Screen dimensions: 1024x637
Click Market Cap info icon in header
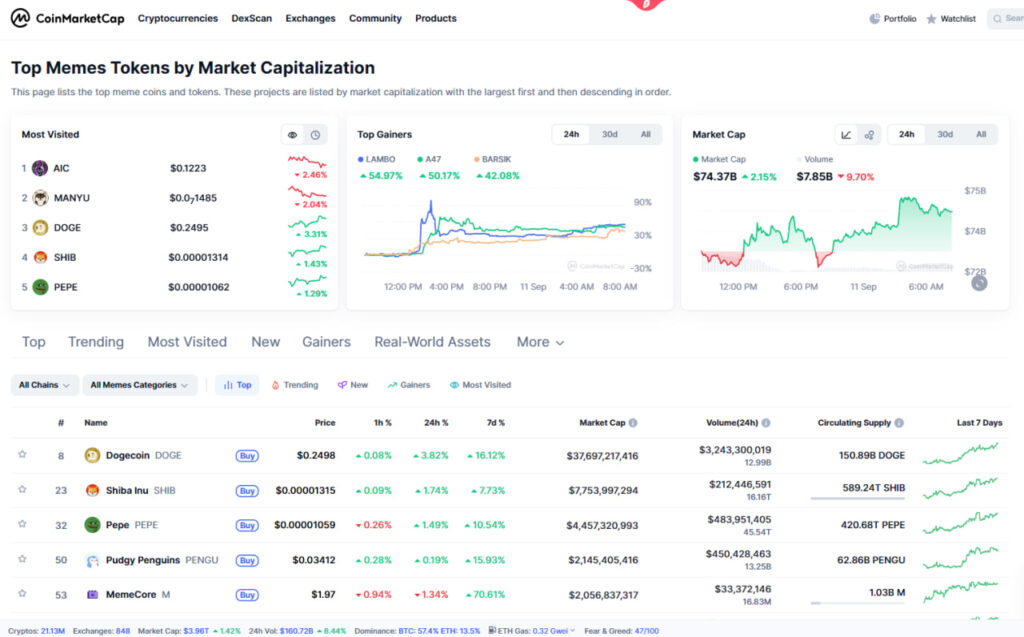point(633,423)
